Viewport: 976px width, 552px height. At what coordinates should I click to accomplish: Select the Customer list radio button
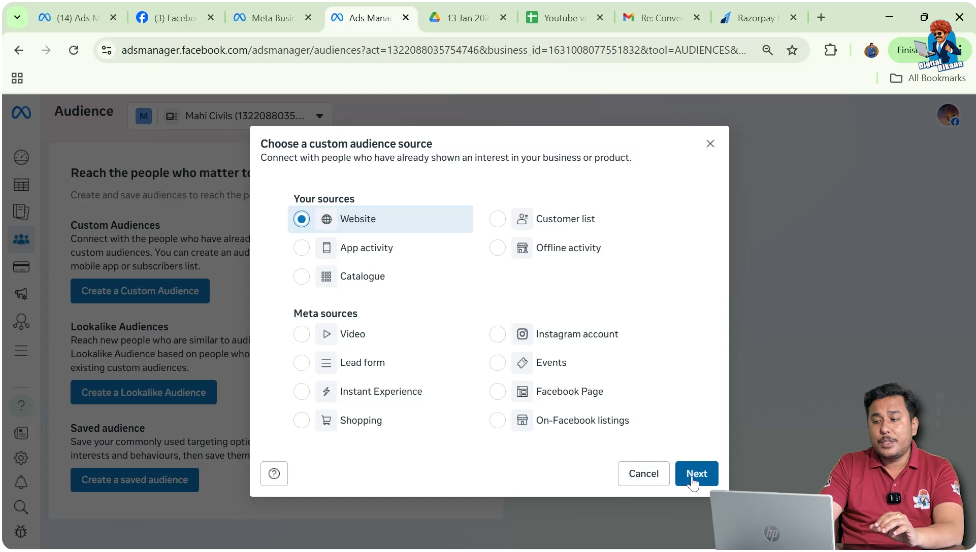click(x=497, y=219)
